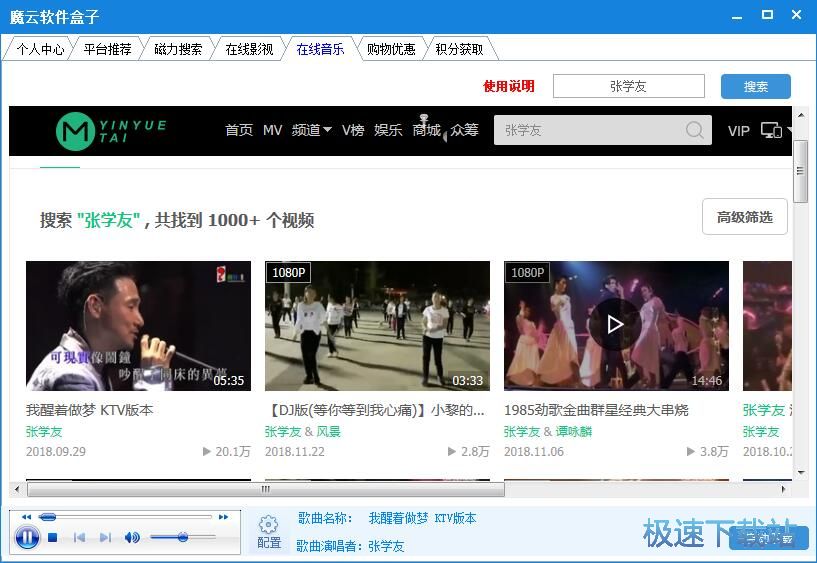This screenshot has width=817, height=563.
Task: Pause playback with the round pause button
Action: coord(27,537)
